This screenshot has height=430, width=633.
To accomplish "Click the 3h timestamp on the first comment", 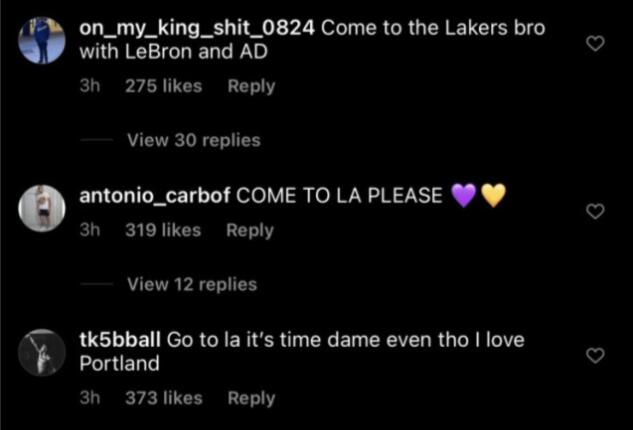I will 90,86.
